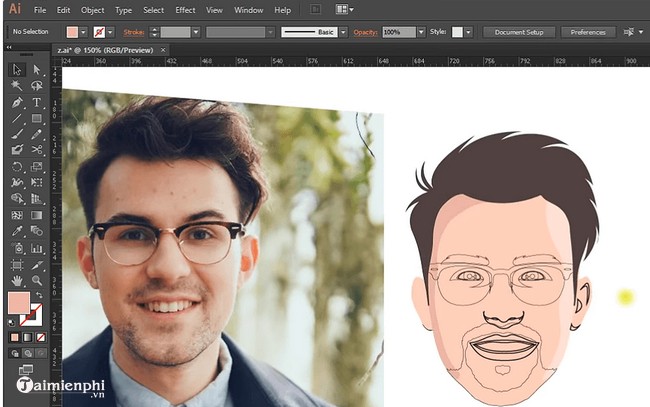
Task: Open the Effect menu
Action: (185, 10)
